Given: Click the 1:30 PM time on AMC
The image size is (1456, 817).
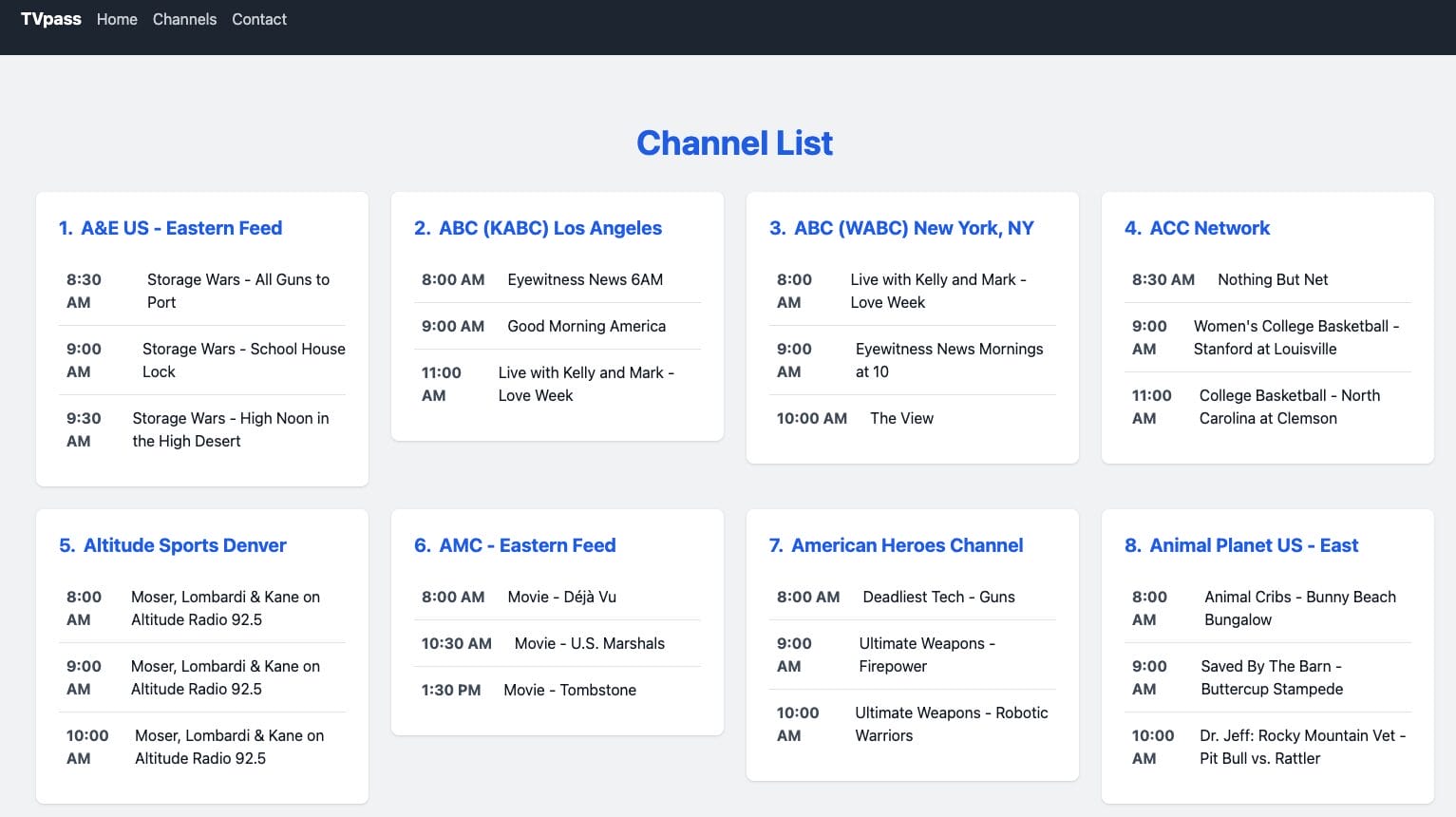Looking at the screenshot, I should coord(451,690).
